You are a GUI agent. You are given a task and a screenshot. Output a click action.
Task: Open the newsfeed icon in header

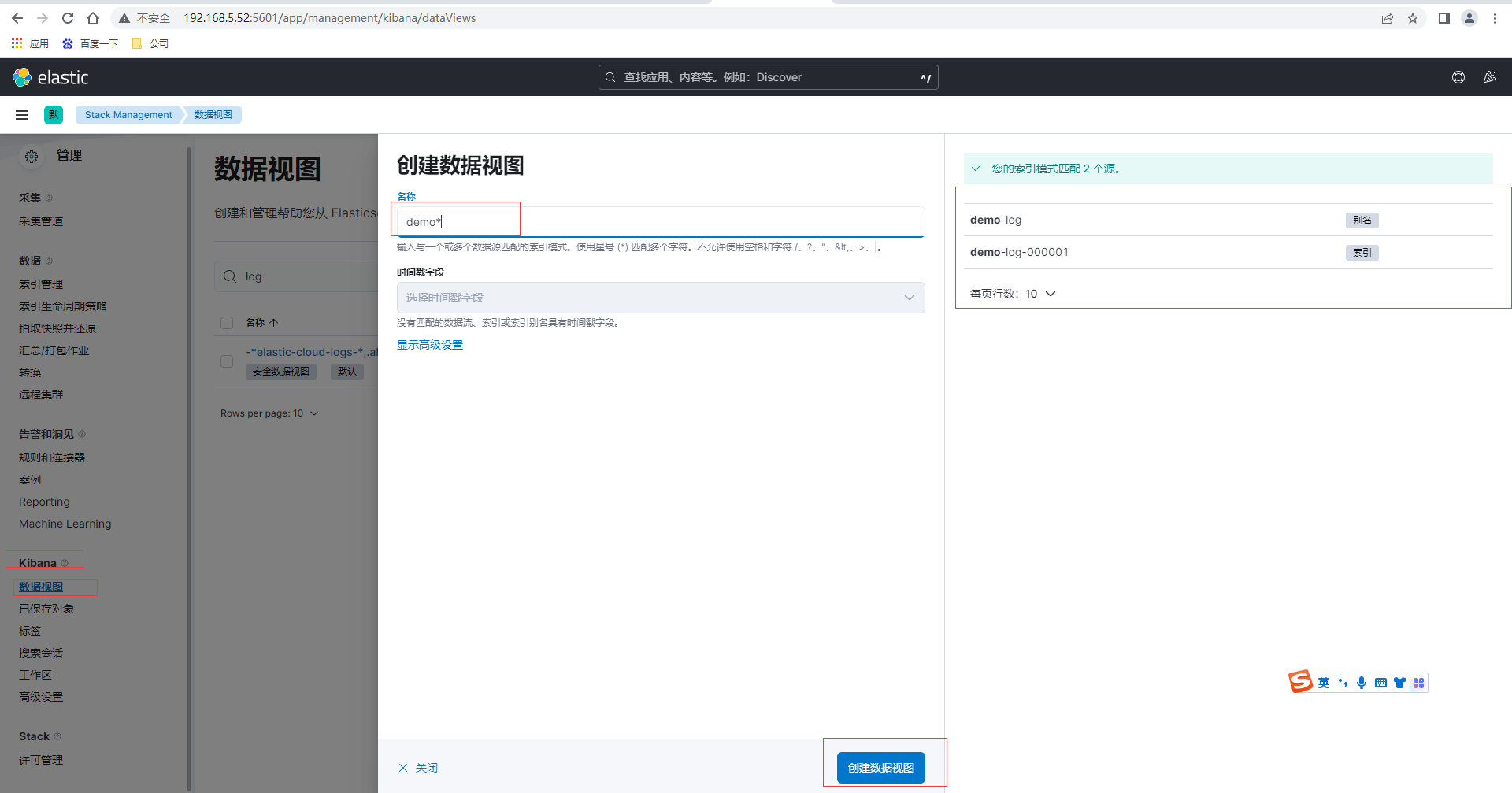1490,77
